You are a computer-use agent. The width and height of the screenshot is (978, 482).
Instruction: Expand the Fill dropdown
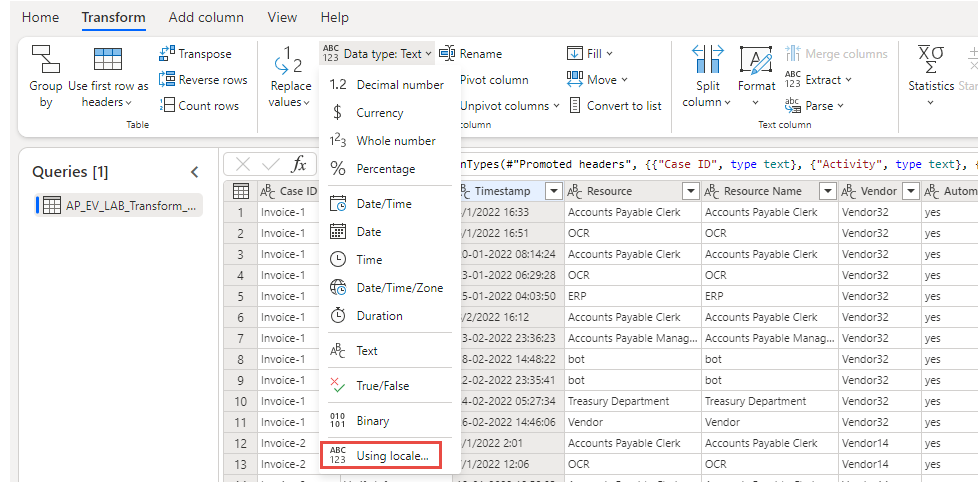click(590, 54)
